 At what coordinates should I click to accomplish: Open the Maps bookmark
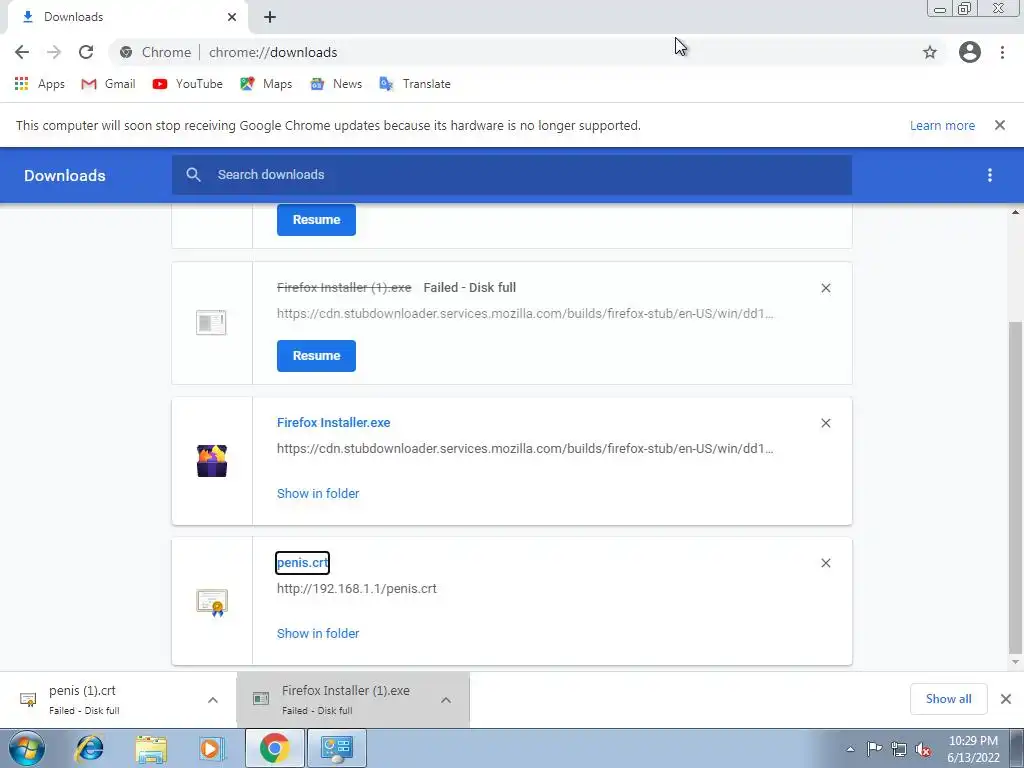click(x=266, y=84)
